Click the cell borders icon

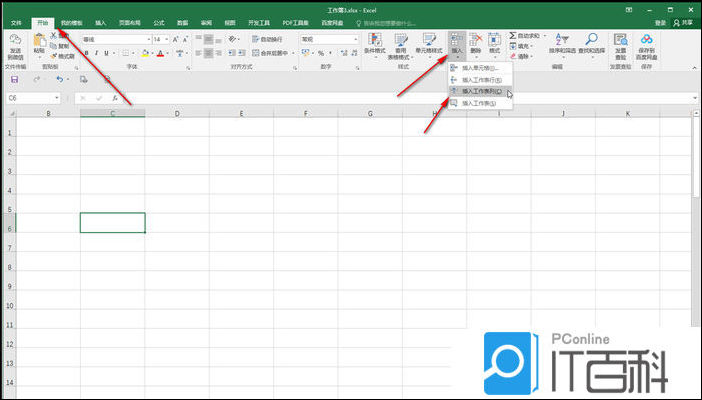click(126, 53)
